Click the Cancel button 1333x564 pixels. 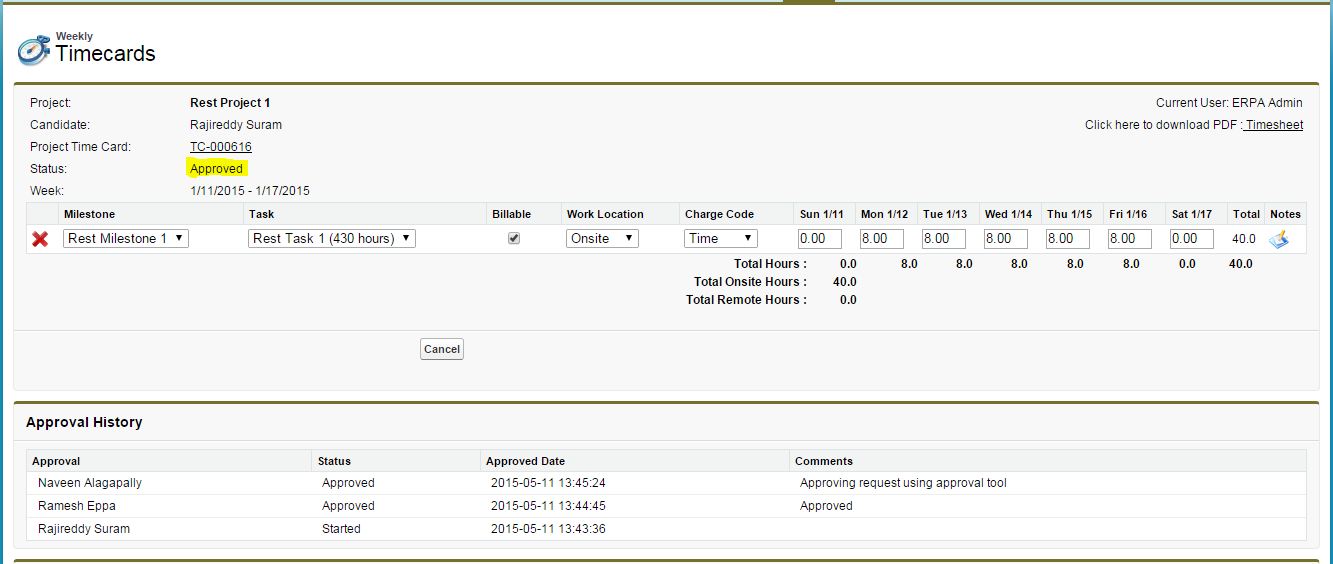[x=442, y=349]
